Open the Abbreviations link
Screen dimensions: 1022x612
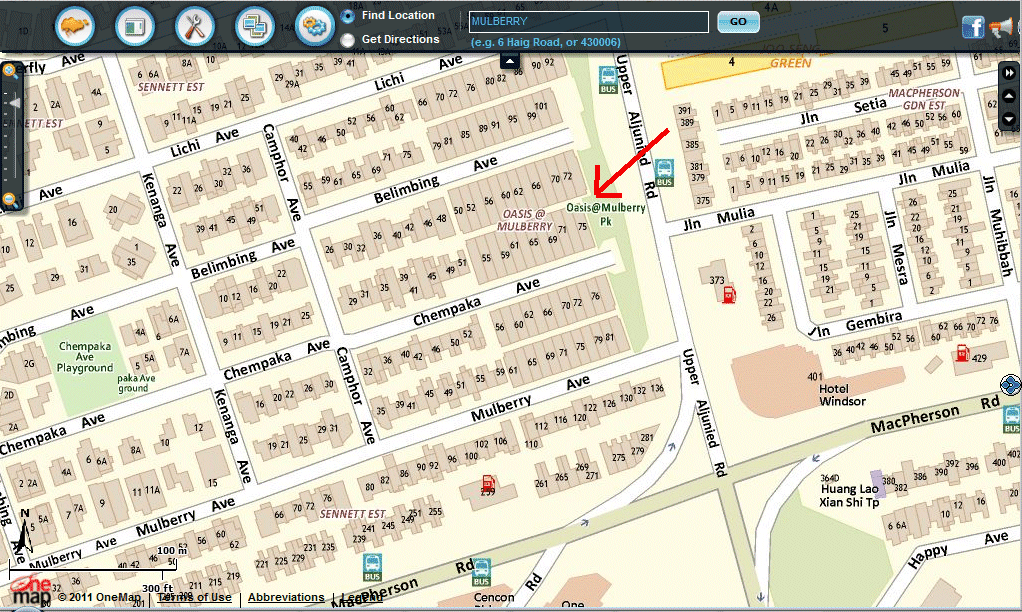[x=285, y=597]
